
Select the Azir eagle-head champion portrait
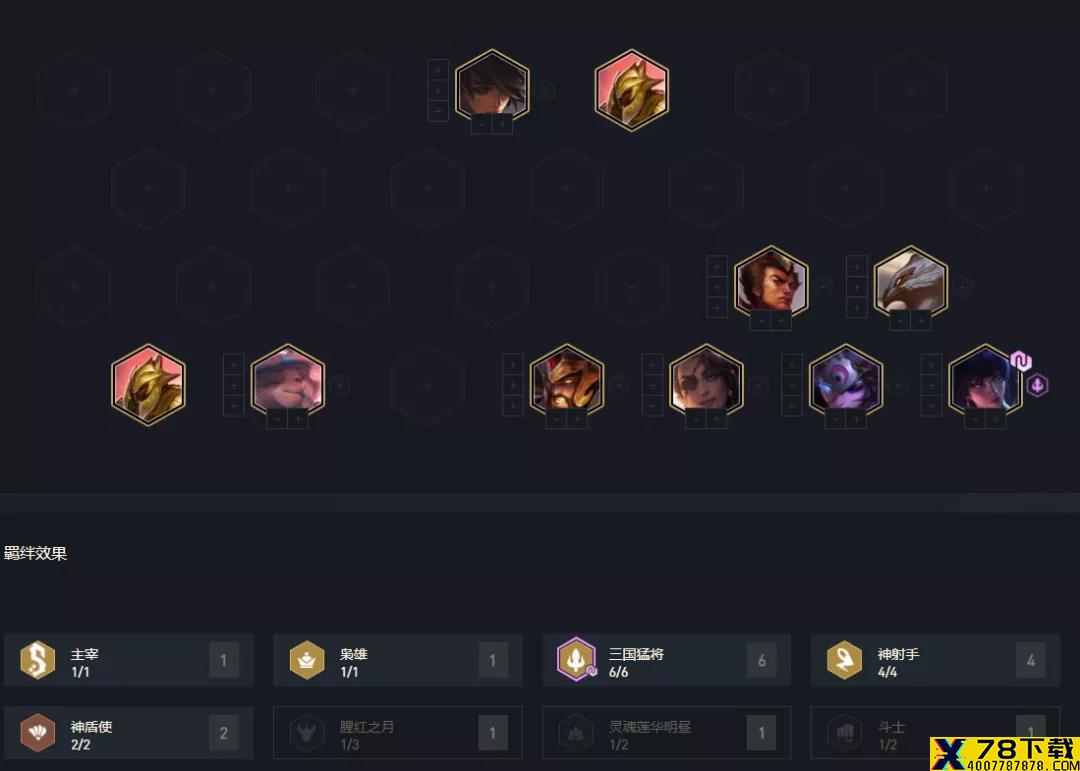[911, 285]
